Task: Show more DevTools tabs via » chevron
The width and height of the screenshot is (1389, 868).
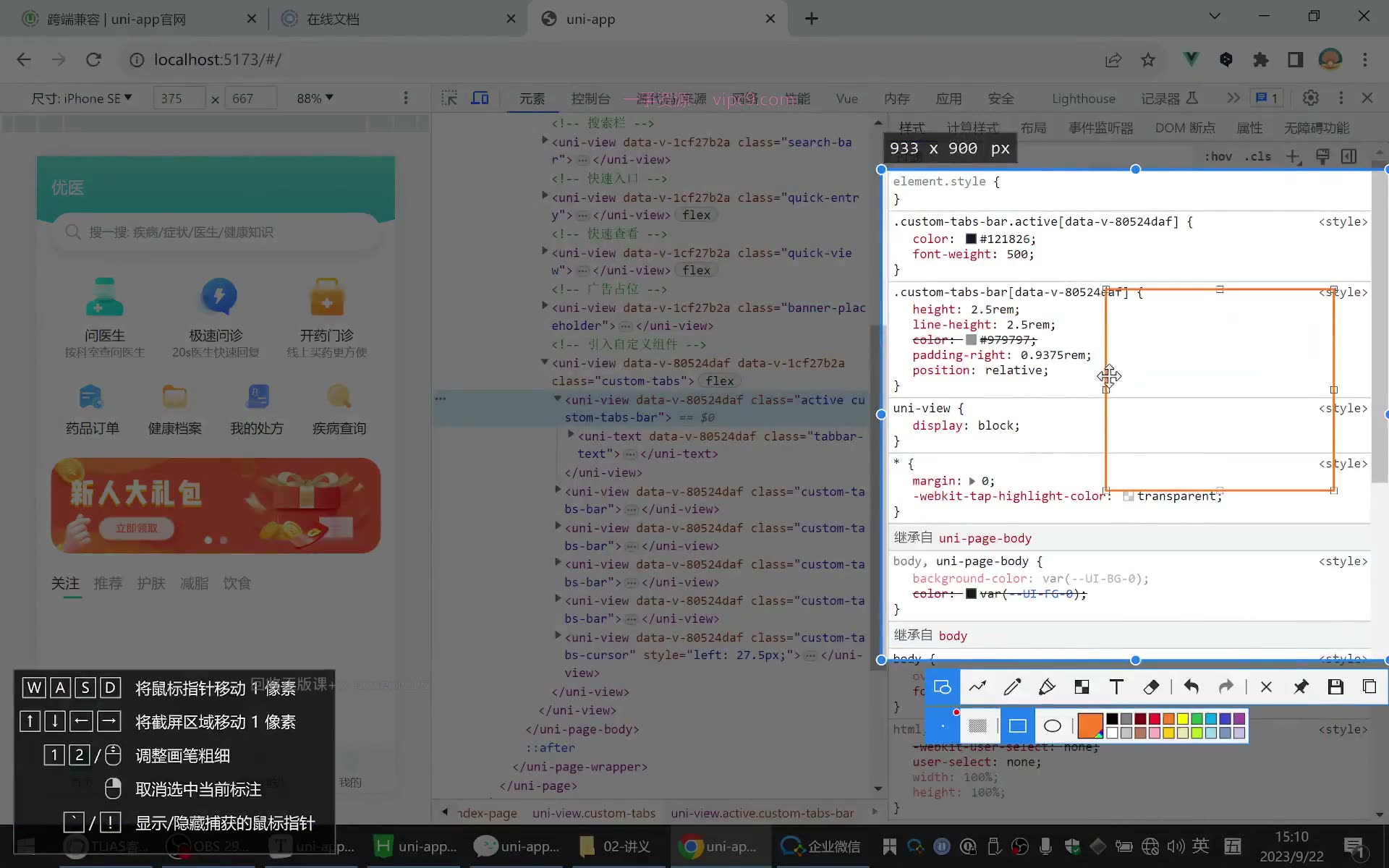Action: tap(1233, 98)
